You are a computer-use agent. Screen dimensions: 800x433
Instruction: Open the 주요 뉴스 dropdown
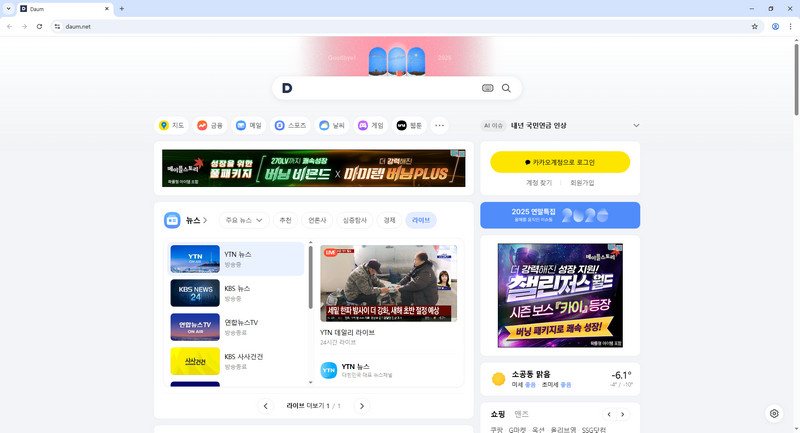point(244,220)
